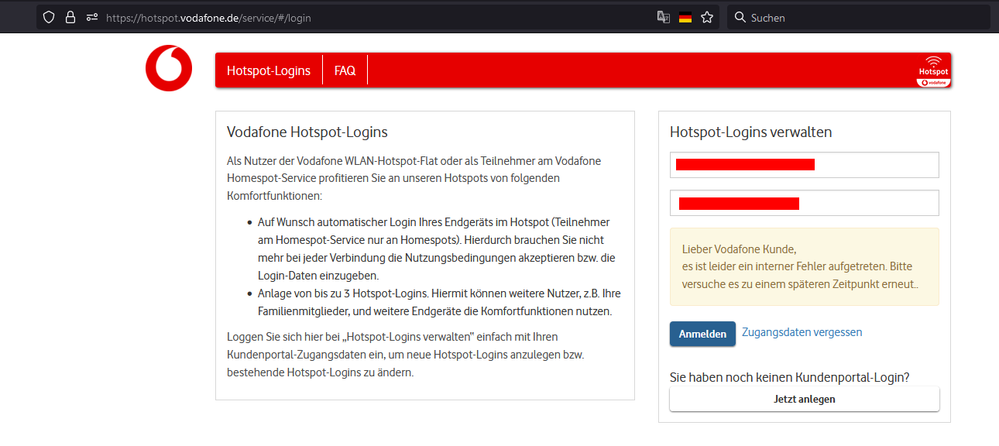This screenshot has width=999, height=446.
Task: Focus the username input field
Action: coord(804,165)
